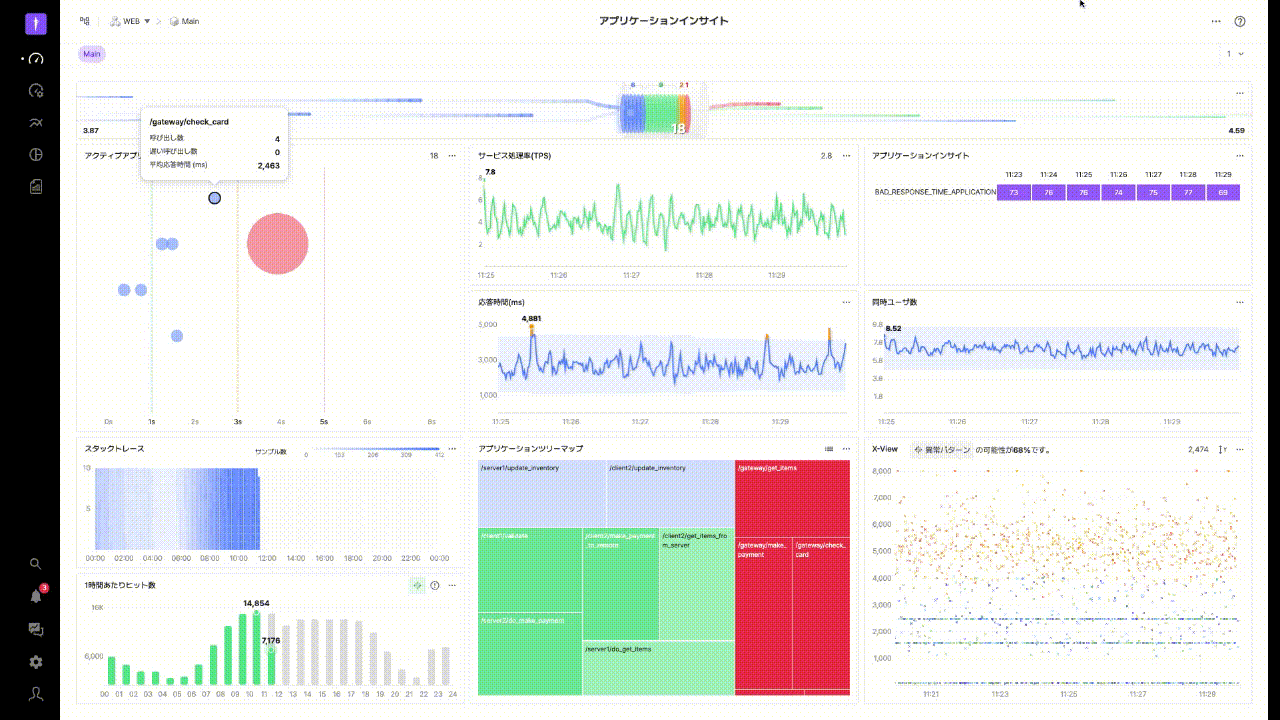Select the Main tab chip
The height and width of the screenshot is (720, 1280).
92,54
